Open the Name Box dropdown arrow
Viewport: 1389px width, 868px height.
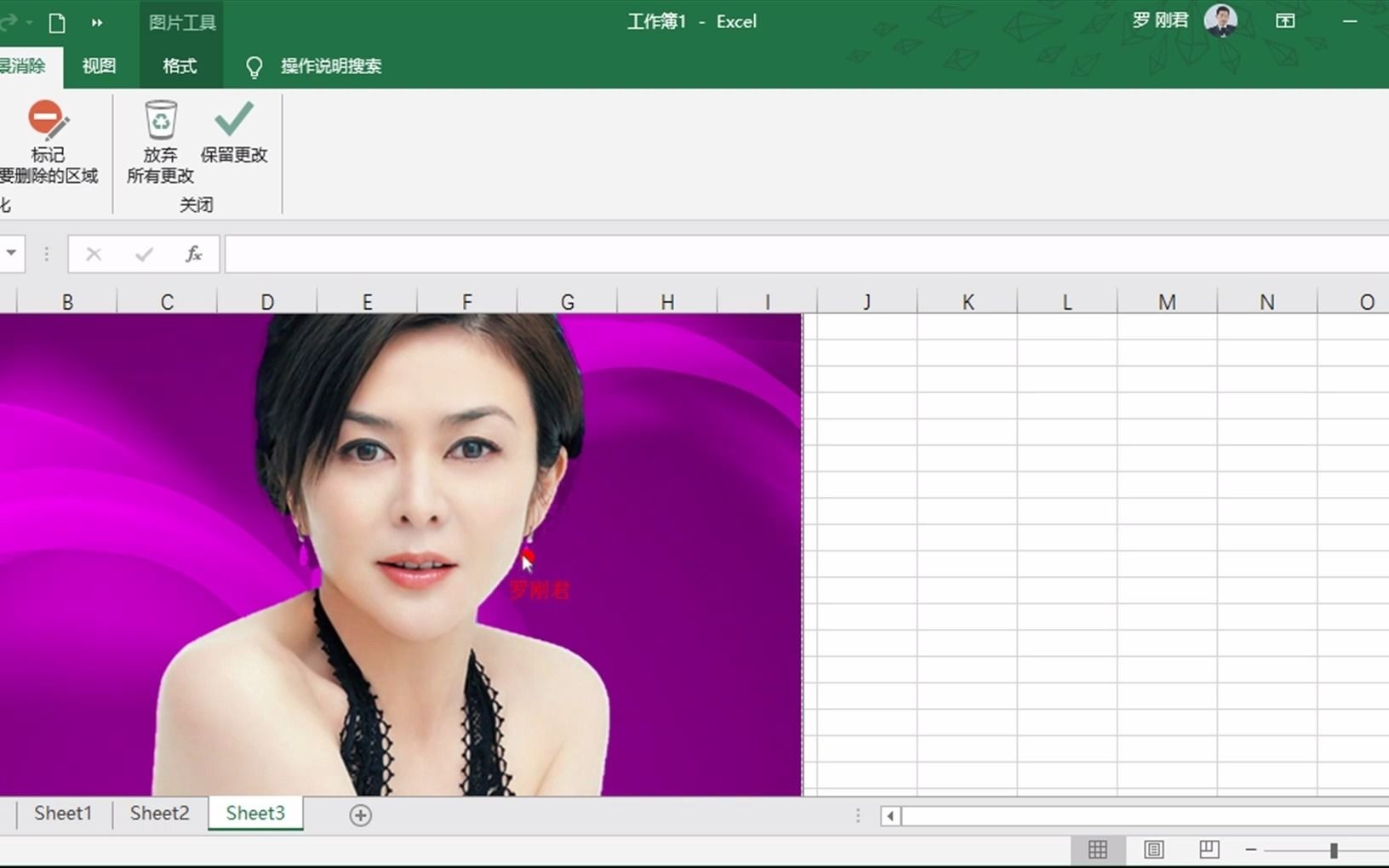pos(12,254)
